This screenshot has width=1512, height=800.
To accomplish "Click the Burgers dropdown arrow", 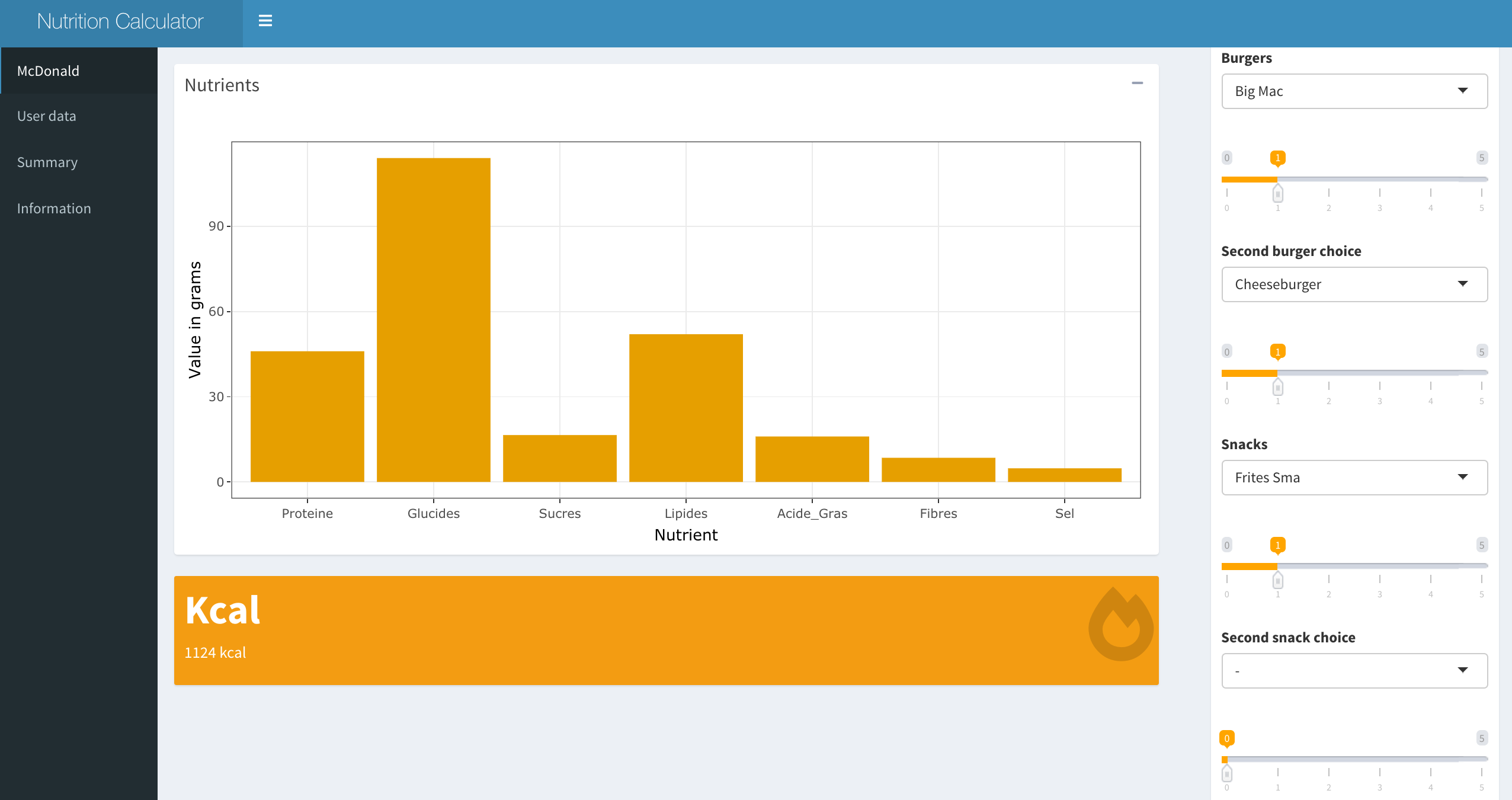I will pyautogui.click(x=1462, y=91).
